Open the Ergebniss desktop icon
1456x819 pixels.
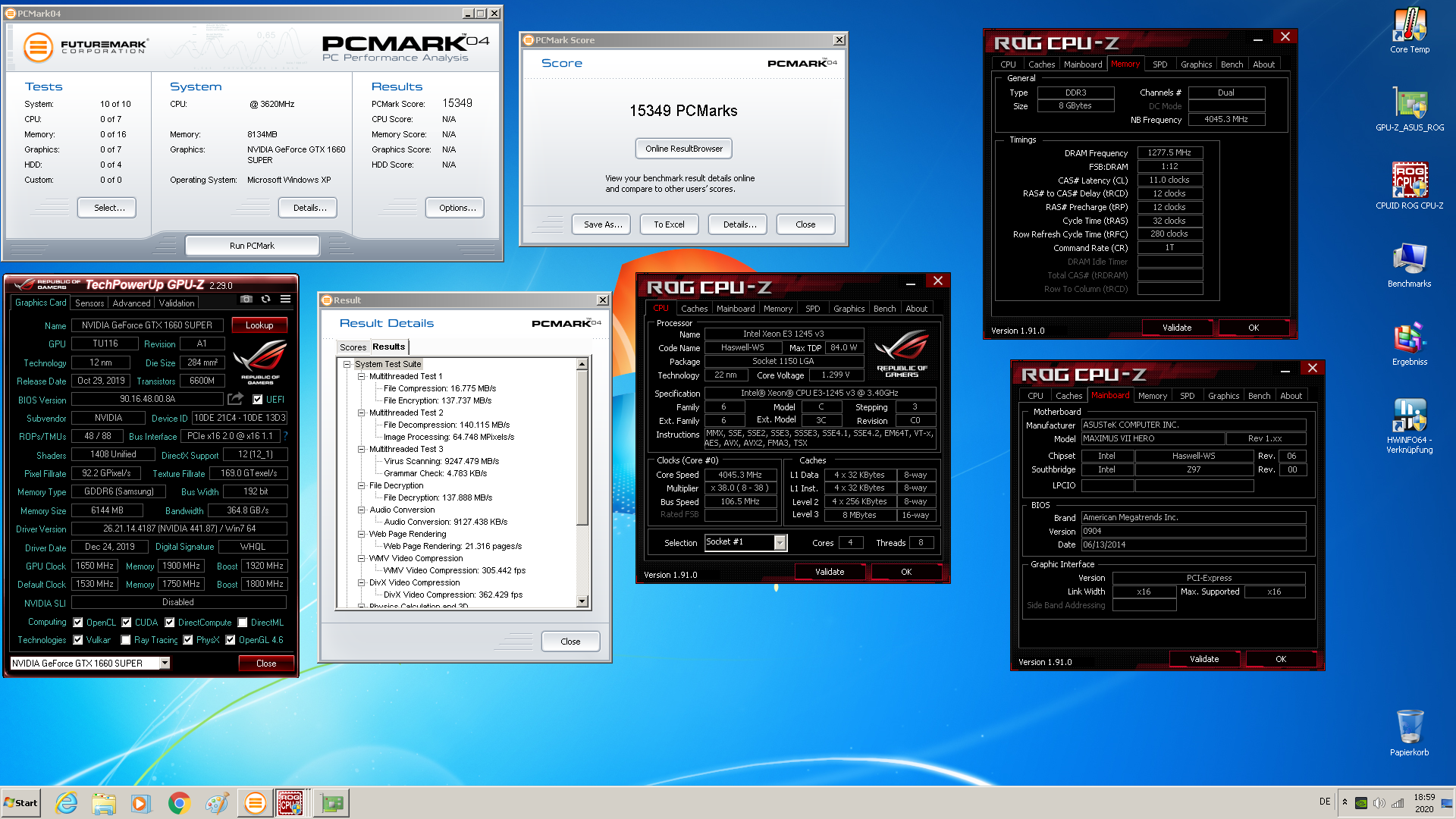[1409, 343]
